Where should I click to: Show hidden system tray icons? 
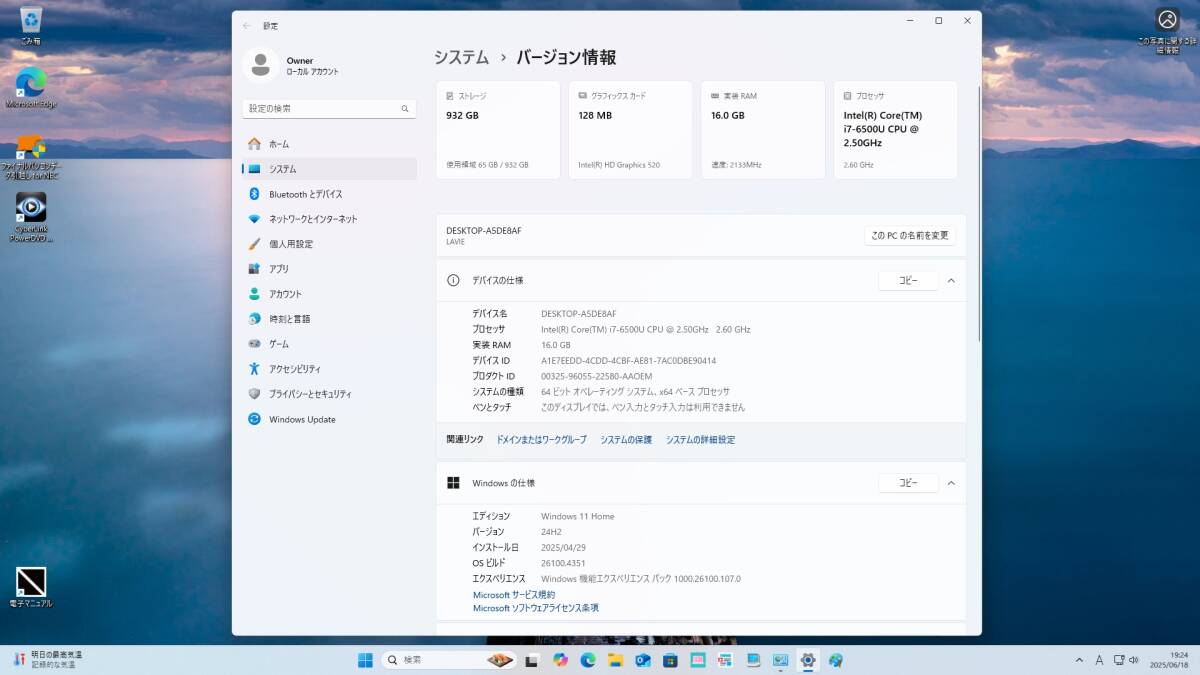(x=1079, y=660)
